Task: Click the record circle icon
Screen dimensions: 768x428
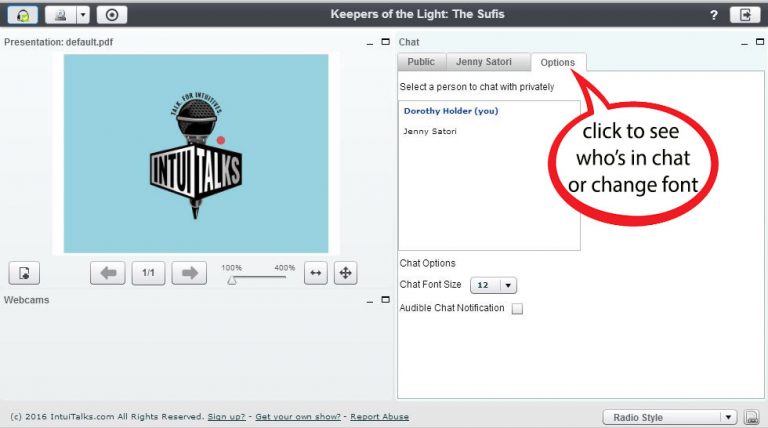Action: (112, 15)
